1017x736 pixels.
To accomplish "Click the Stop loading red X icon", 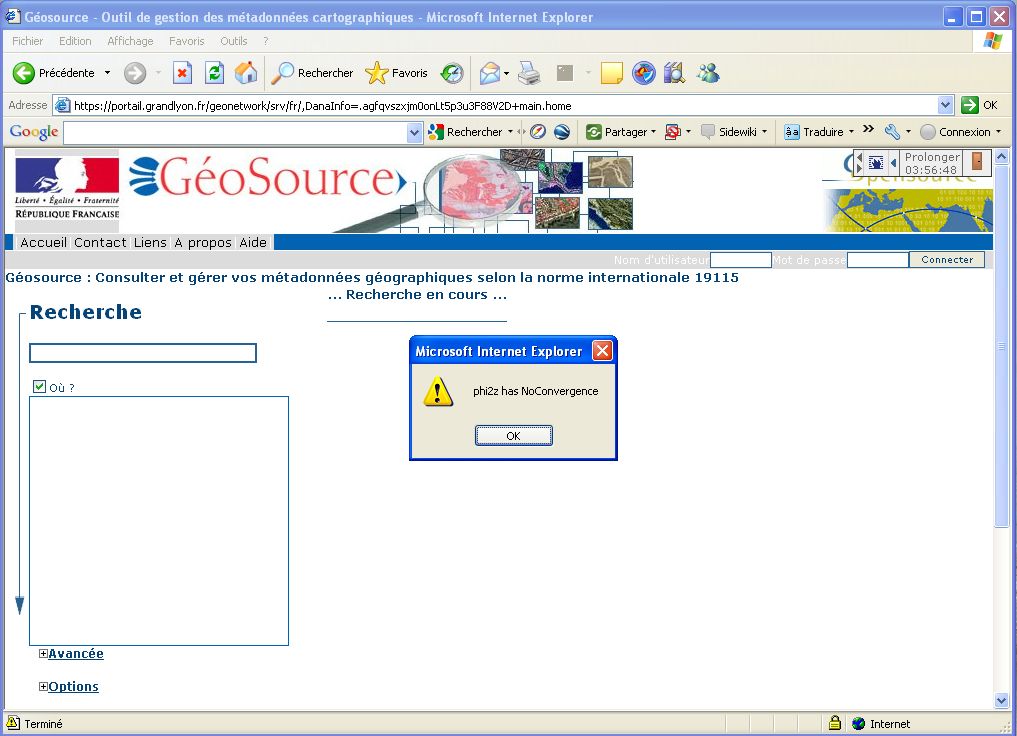I will point(183,73).
